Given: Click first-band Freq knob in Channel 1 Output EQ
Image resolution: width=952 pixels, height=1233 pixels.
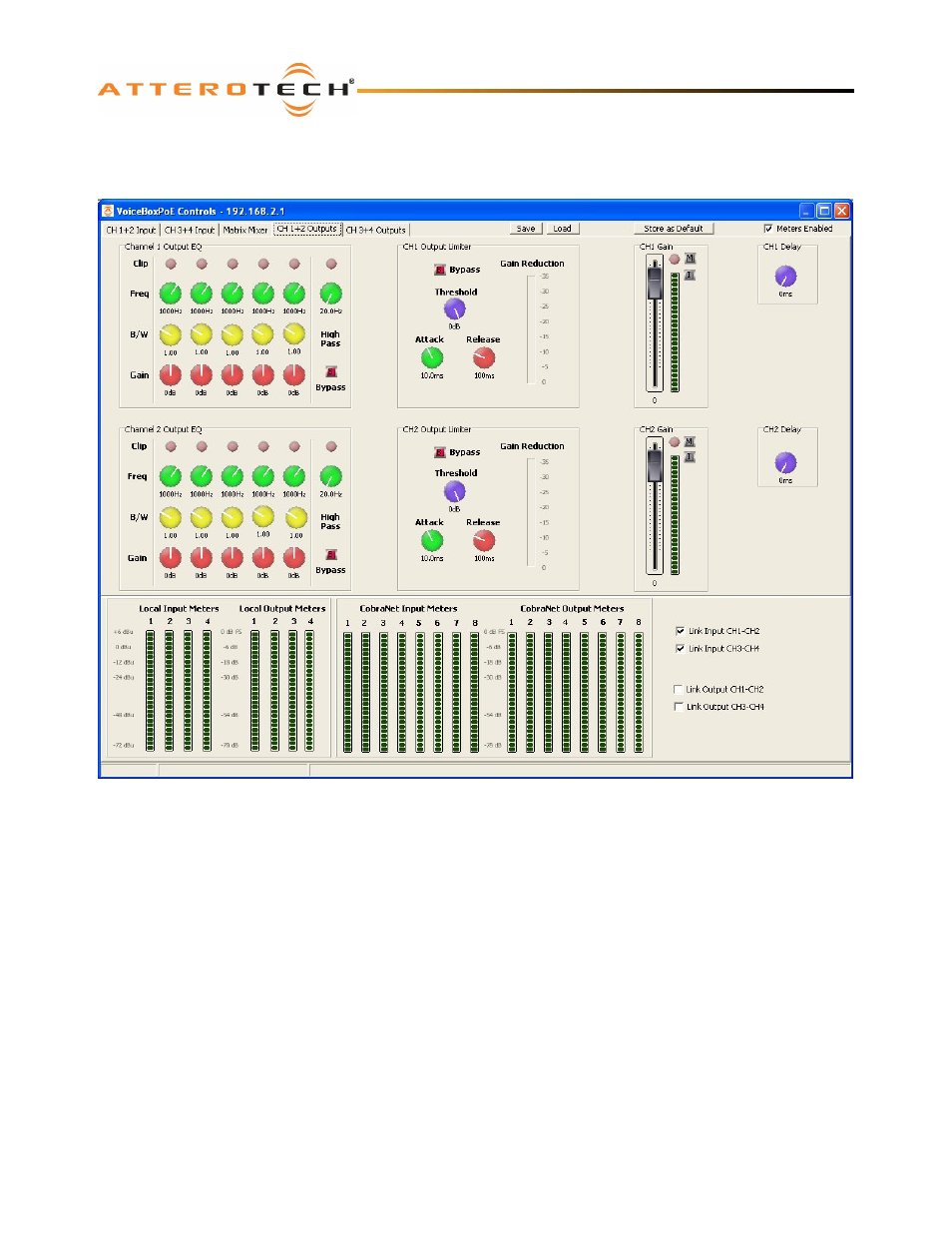Looking at the screenshot, I should coord(171,294).
